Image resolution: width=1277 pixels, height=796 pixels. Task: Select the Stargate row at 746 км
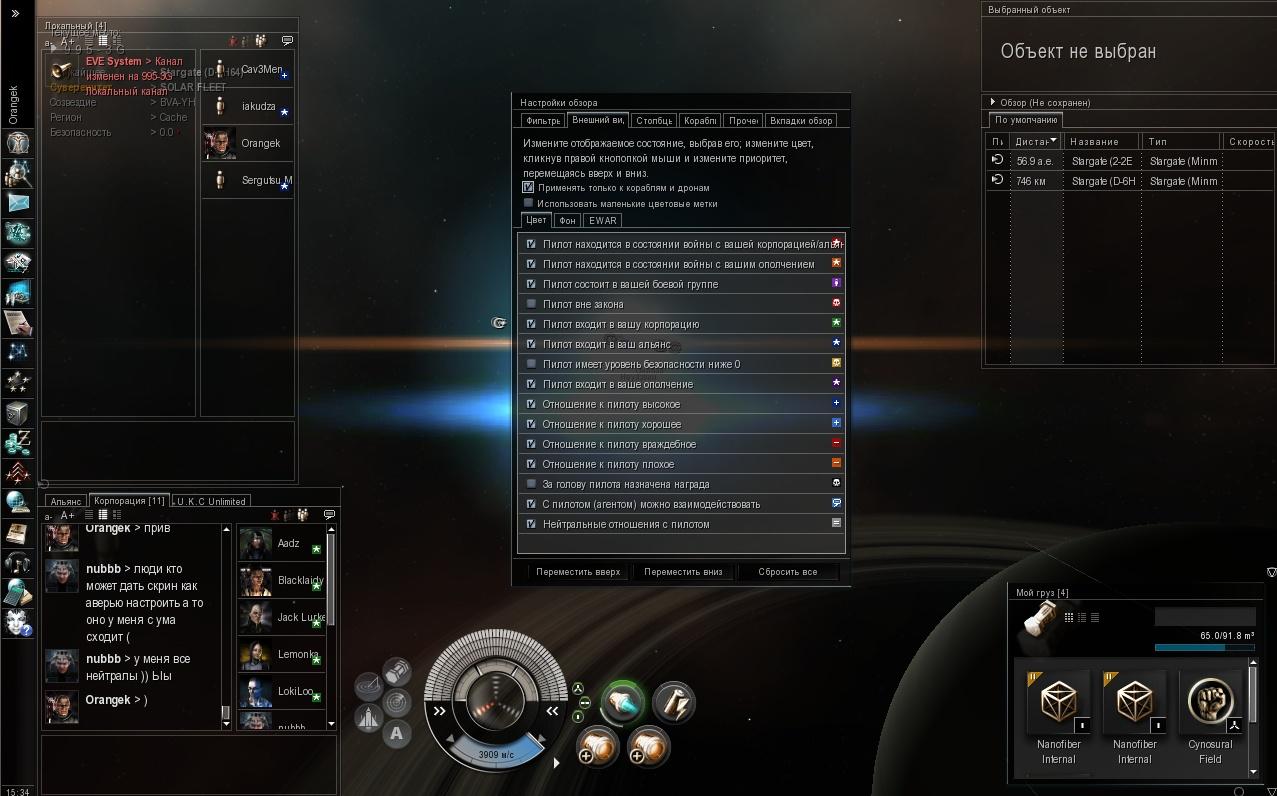coord(1130,181)
